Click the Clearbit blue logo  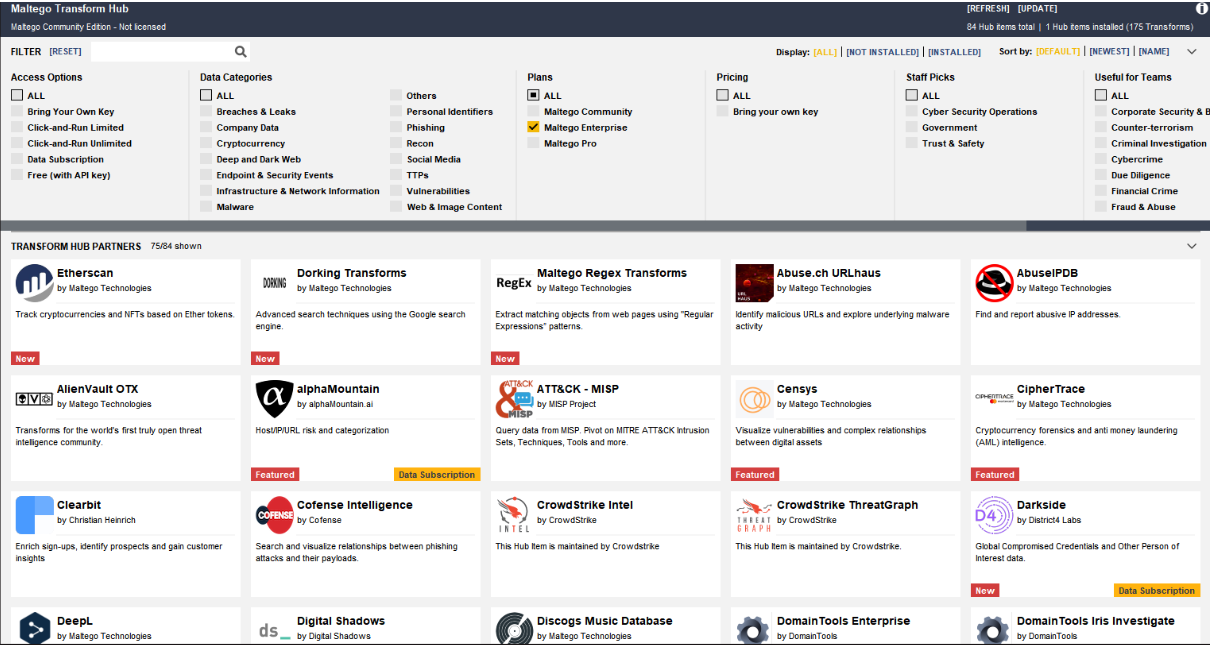(35, 515)
